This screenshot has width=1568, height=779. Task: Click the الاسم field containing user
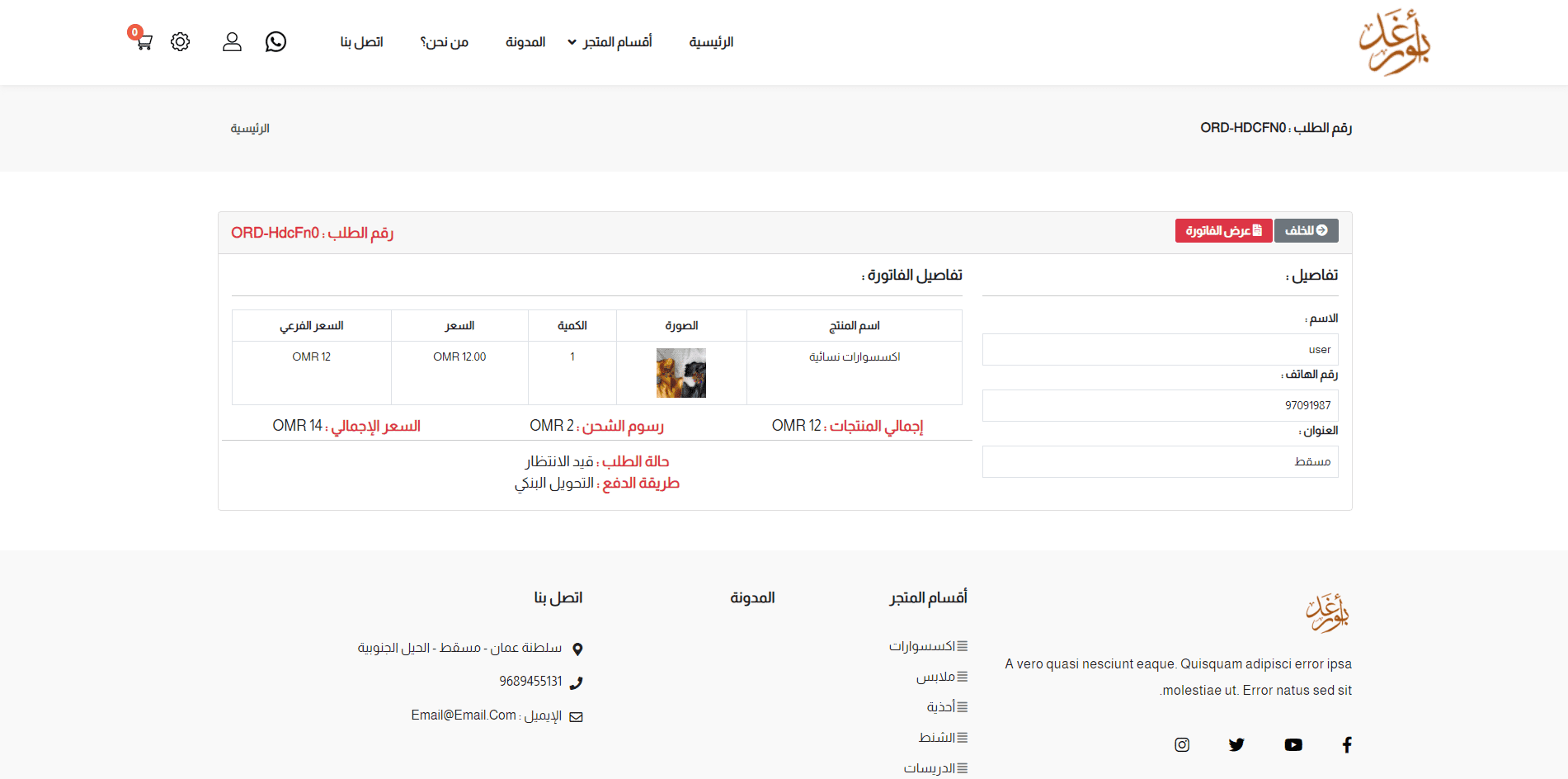pos(1160,349)
